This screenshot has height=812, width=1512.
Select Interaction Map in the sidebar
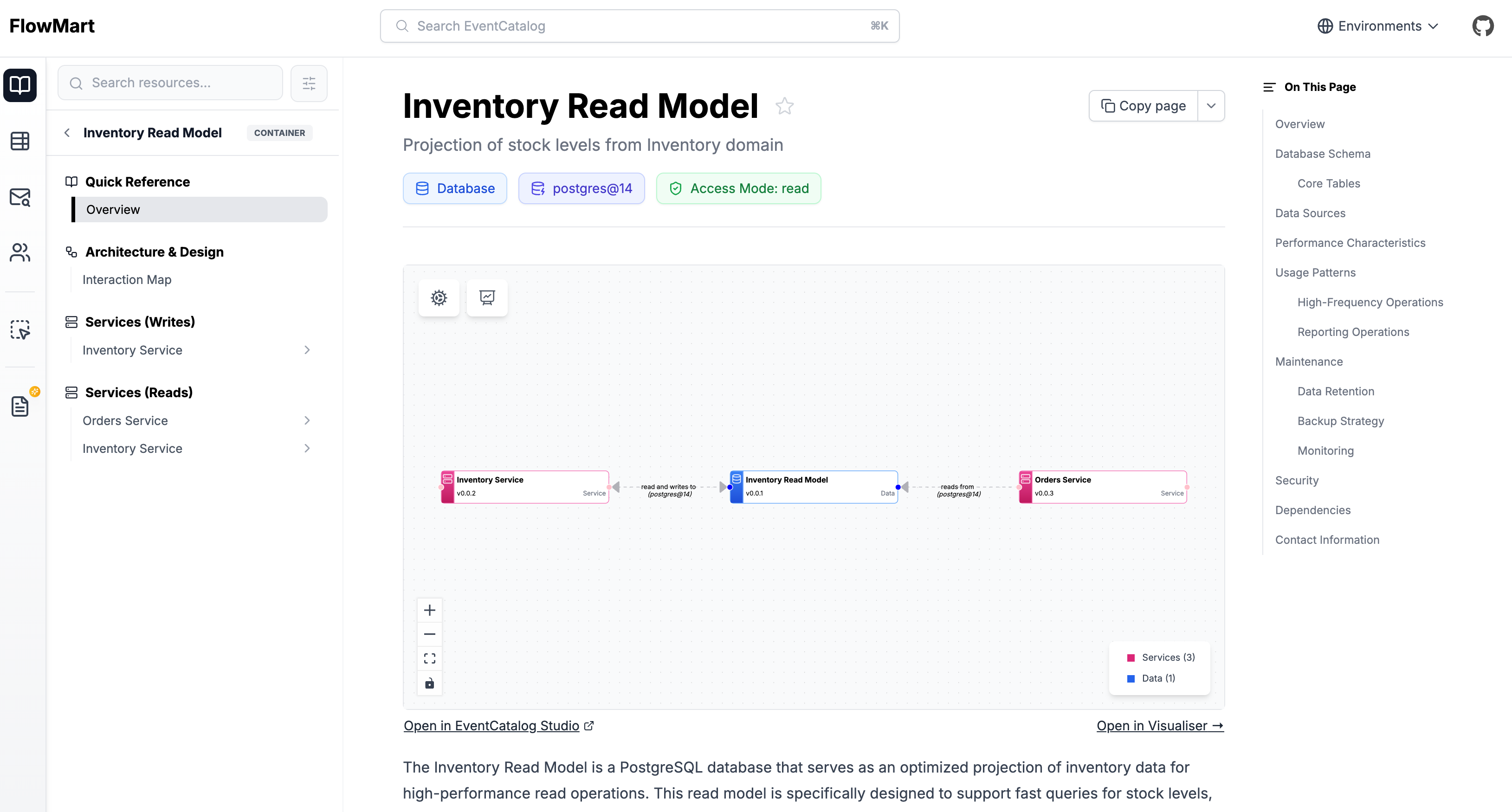tap(127, 280)
